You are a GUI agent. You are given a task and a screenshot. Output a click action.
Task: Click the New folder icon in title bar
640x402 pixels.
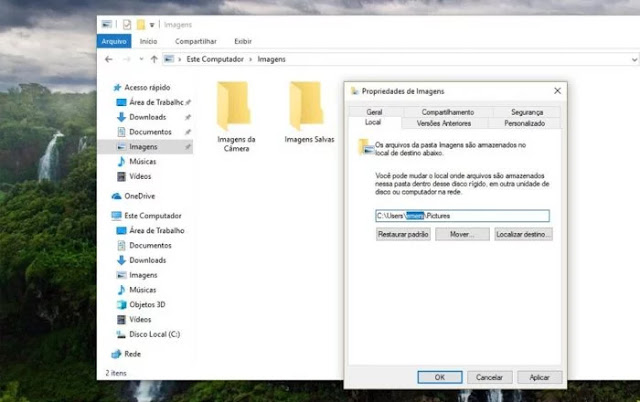click(141, 25)
